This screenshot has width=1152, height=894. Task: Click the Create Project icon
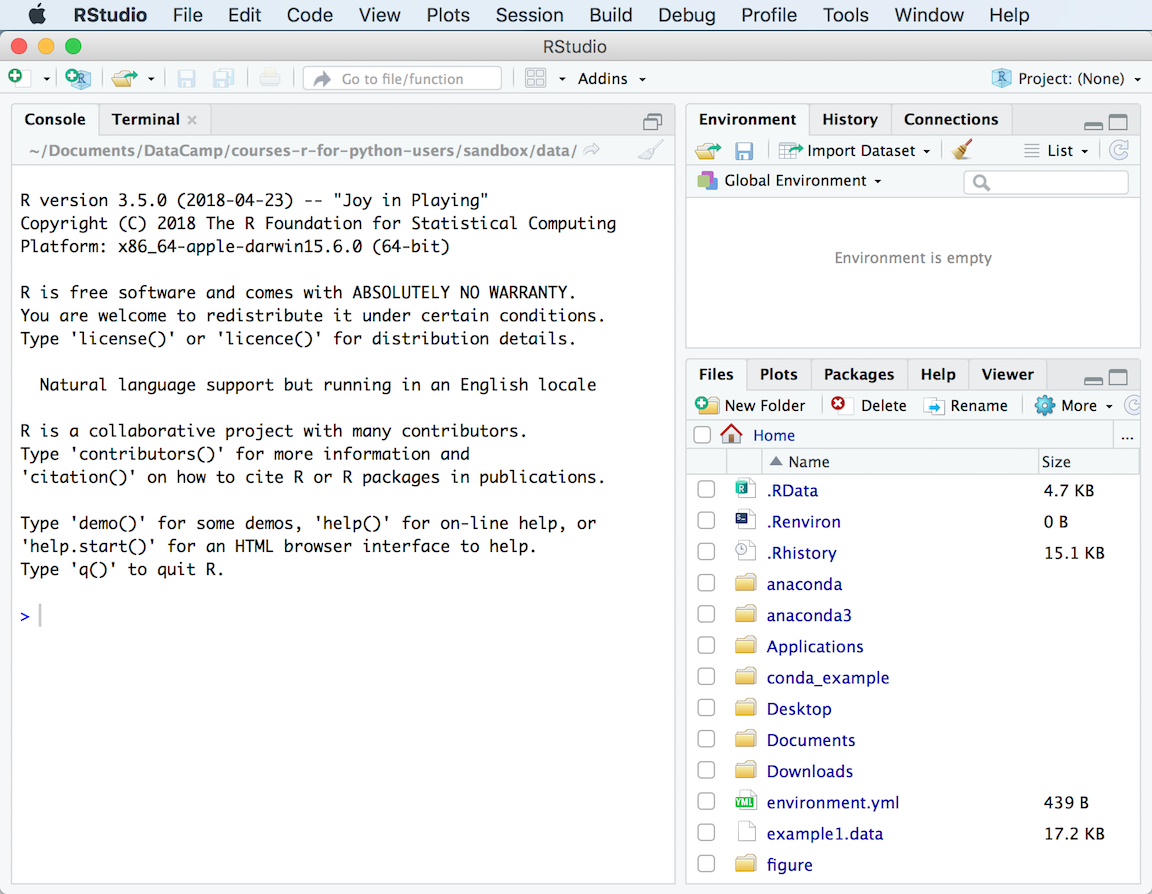tap(77, 78)
